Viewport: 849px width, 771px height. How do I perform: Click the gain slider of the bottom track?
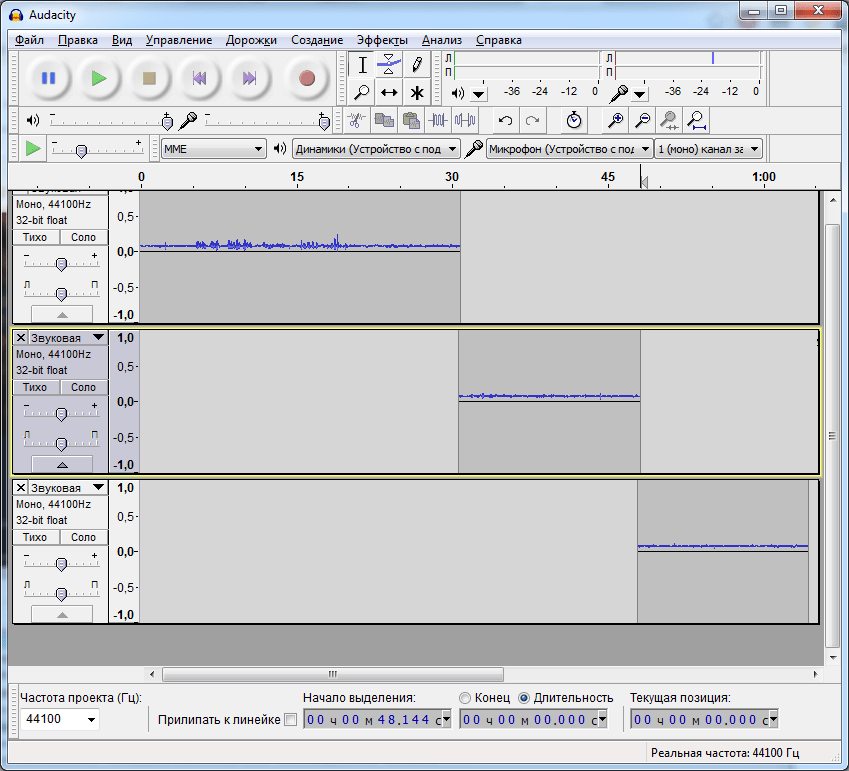point(61,564)
